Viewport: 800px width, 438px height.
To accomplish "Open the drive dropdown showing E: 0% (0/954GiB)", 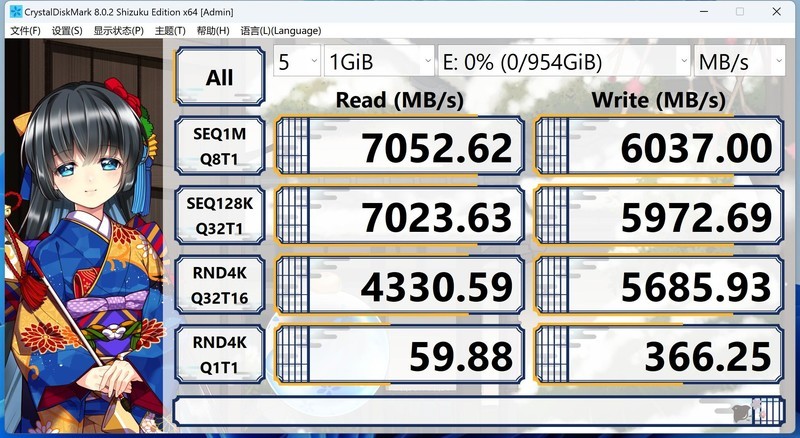I will pos(564,61).
